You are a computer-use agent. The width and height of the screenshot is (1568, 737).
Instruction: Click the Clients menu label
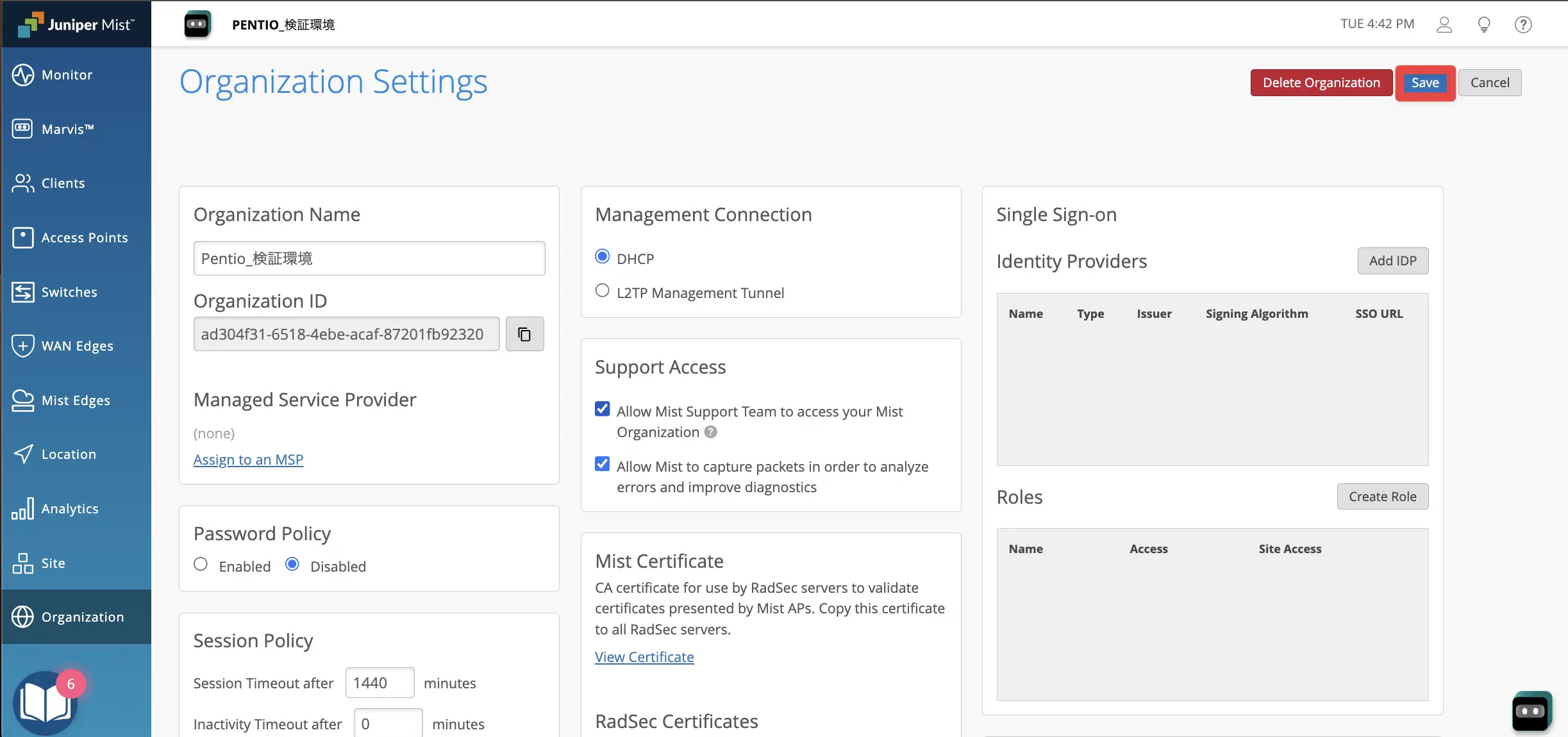(x=63, y=183)
